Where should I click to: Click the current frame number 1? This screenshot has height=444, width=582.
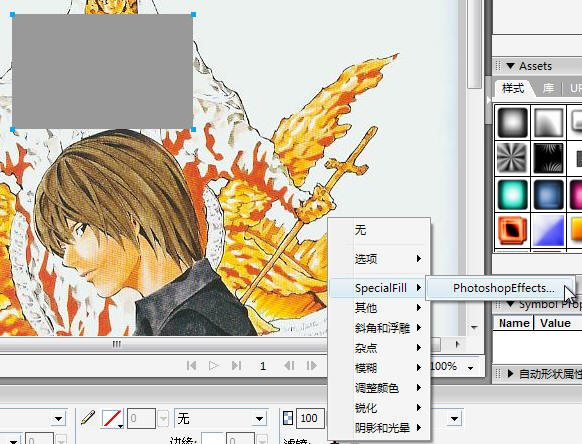(263, 366)
